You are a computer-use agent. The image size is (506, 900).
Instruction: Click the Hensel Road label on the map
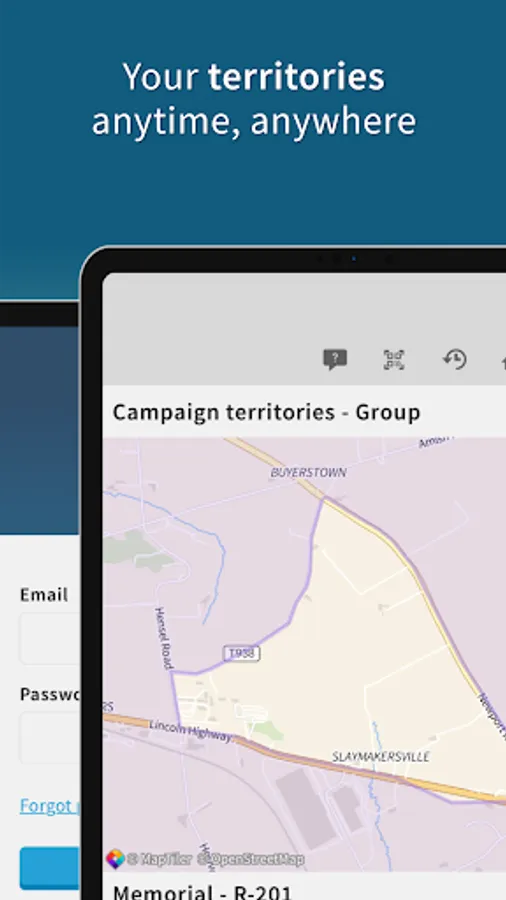(x=164, y=638)
